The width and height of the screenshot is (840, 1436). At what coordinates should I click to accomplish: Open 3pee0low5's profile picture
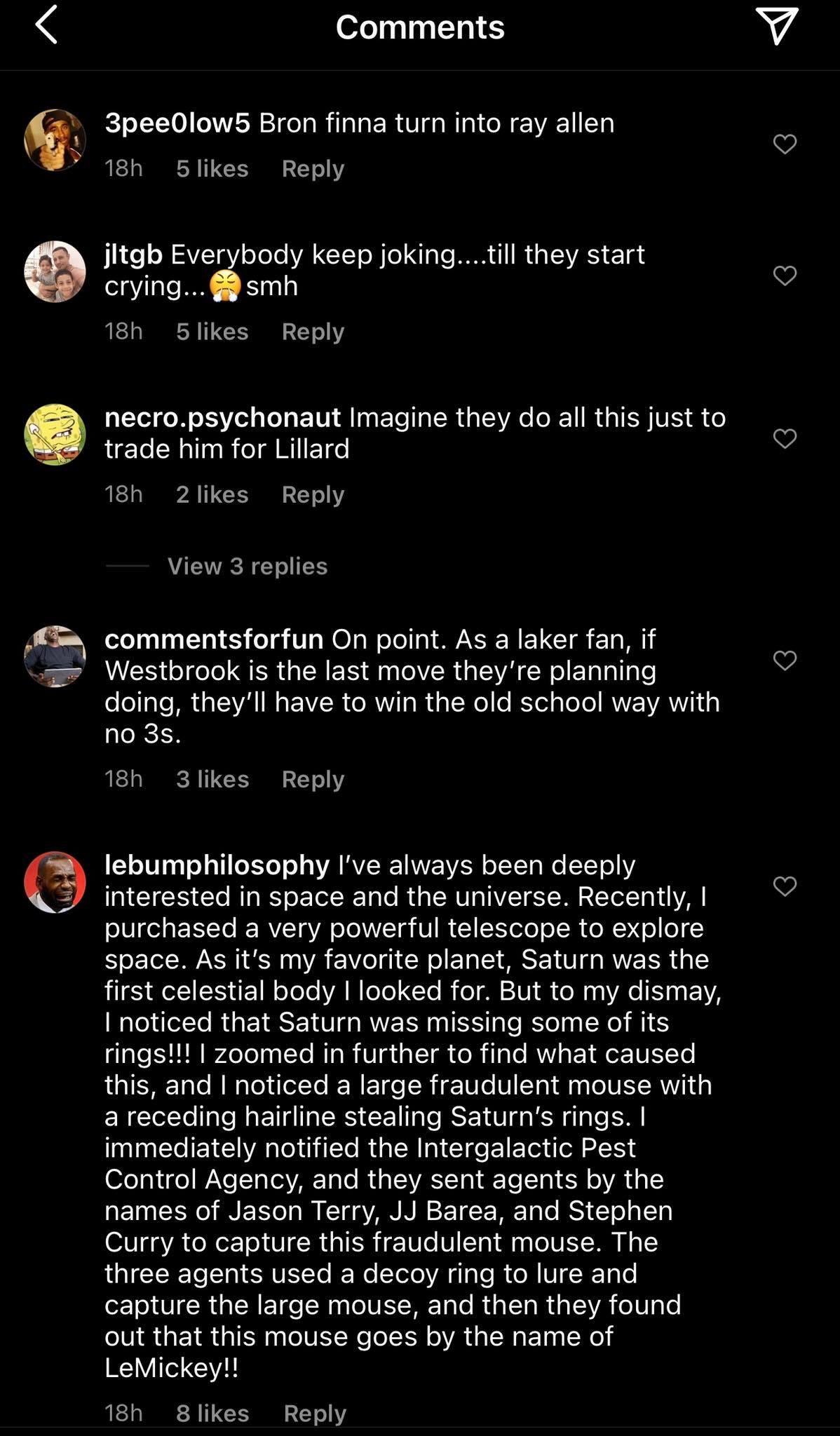[x=55, y=140]
